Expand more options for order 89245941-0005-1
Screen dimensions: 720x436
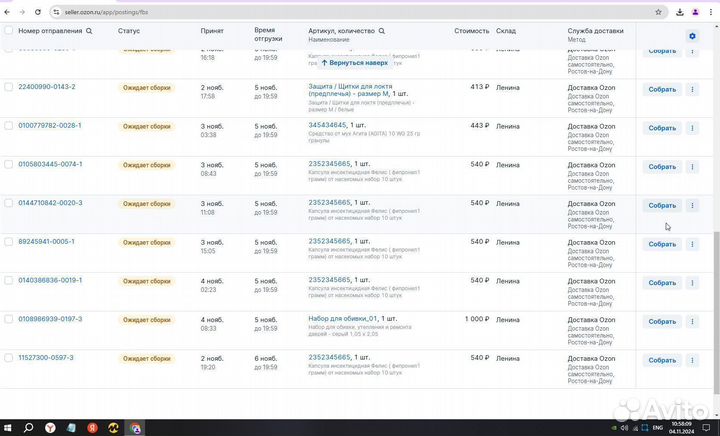pyautogui.click(x=692, y=244)
